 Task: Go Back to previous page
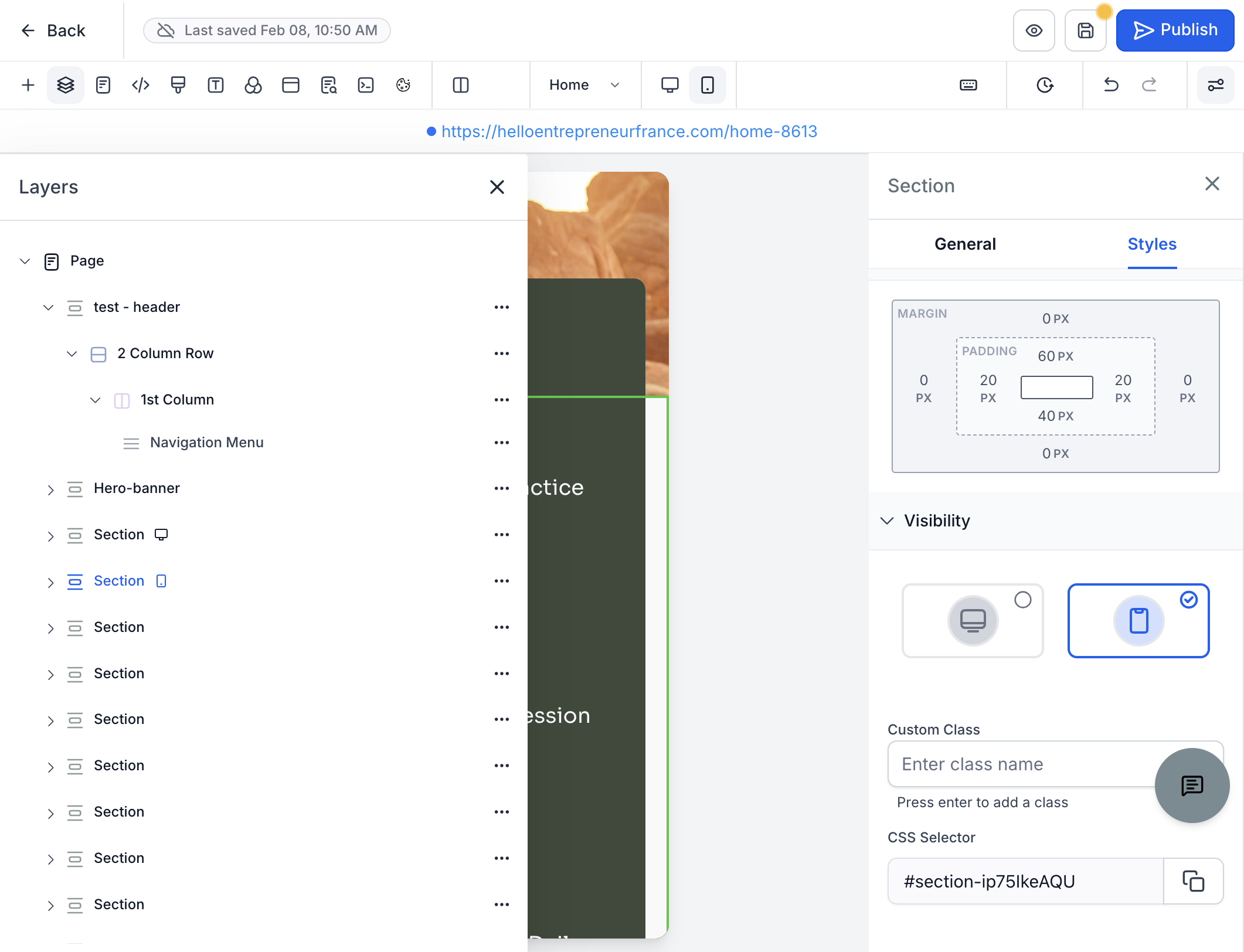pos(53,30)
